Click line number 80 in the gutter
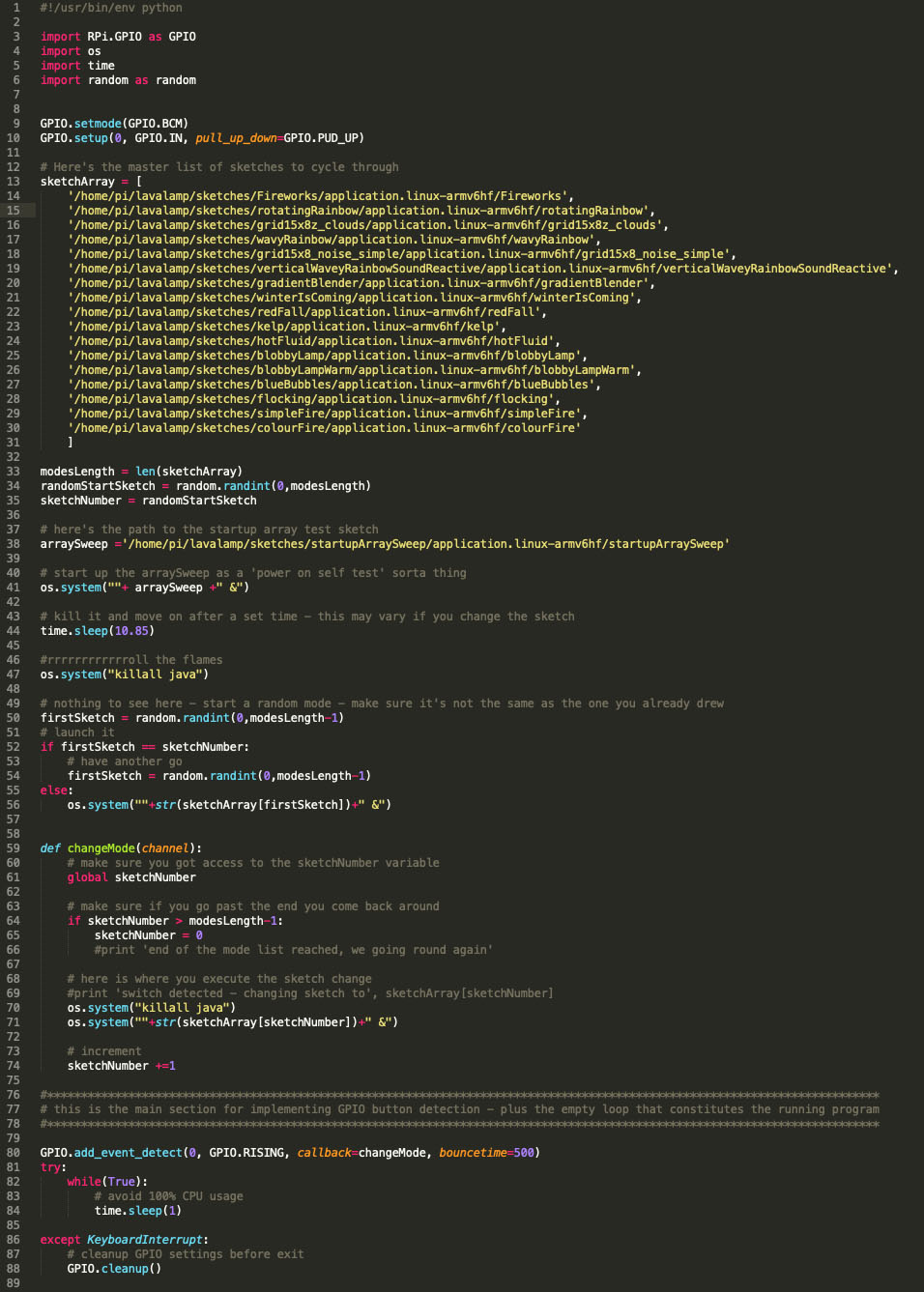 (x=14, y=1153)
